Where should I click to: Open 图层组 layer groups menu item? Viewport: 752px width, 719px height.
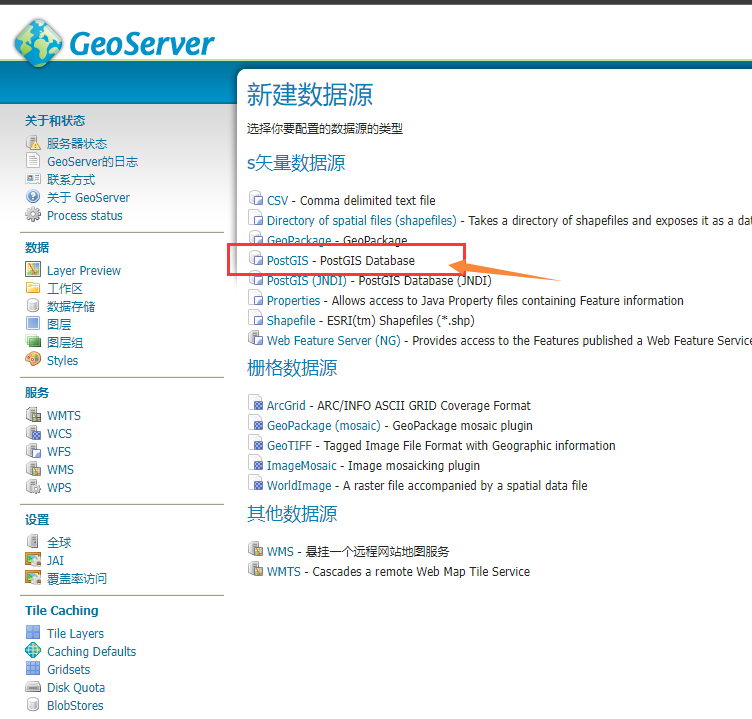[65, 342]
